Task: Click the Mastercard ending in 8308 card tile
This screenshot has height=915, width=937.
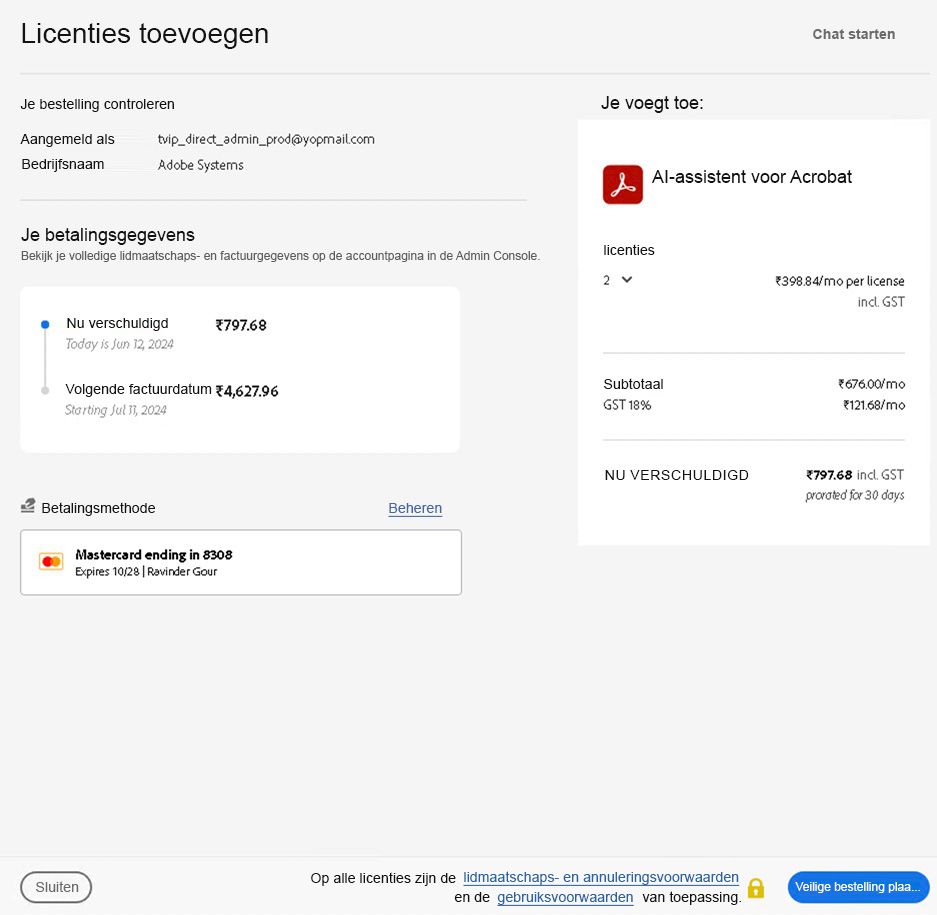Action: coord(240,562)
